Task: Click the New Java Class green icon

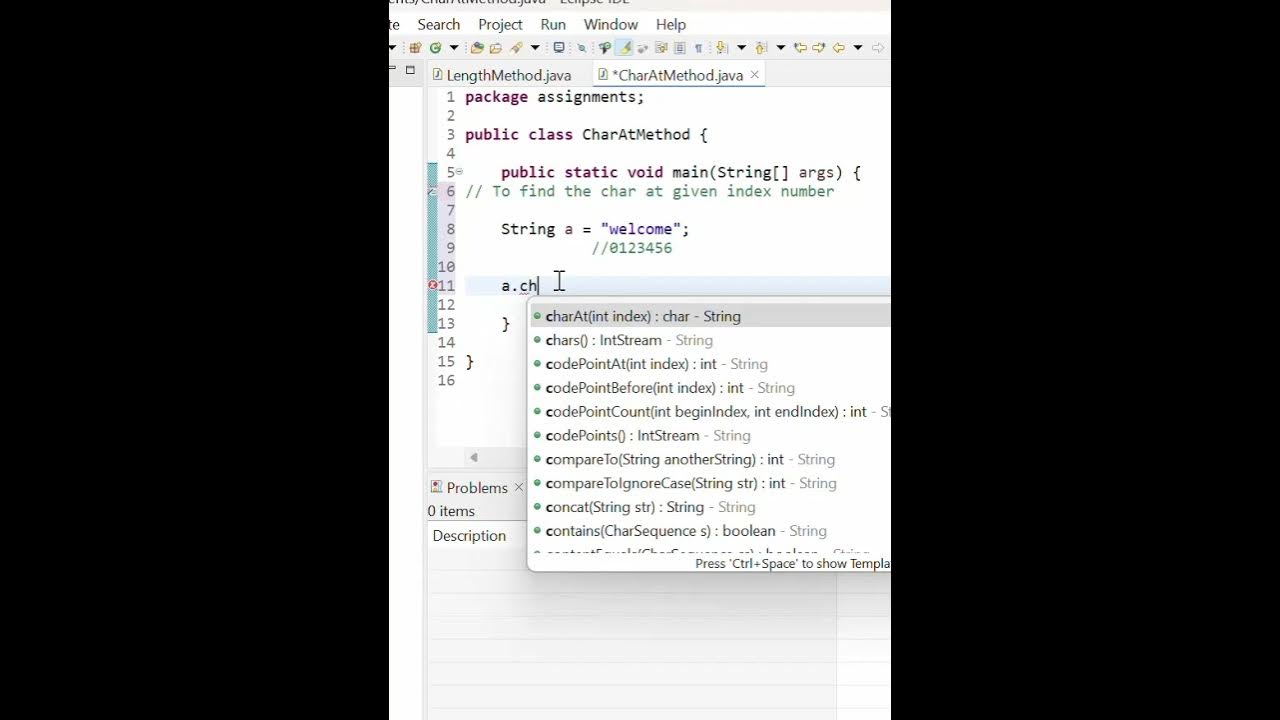Action: 436,48
